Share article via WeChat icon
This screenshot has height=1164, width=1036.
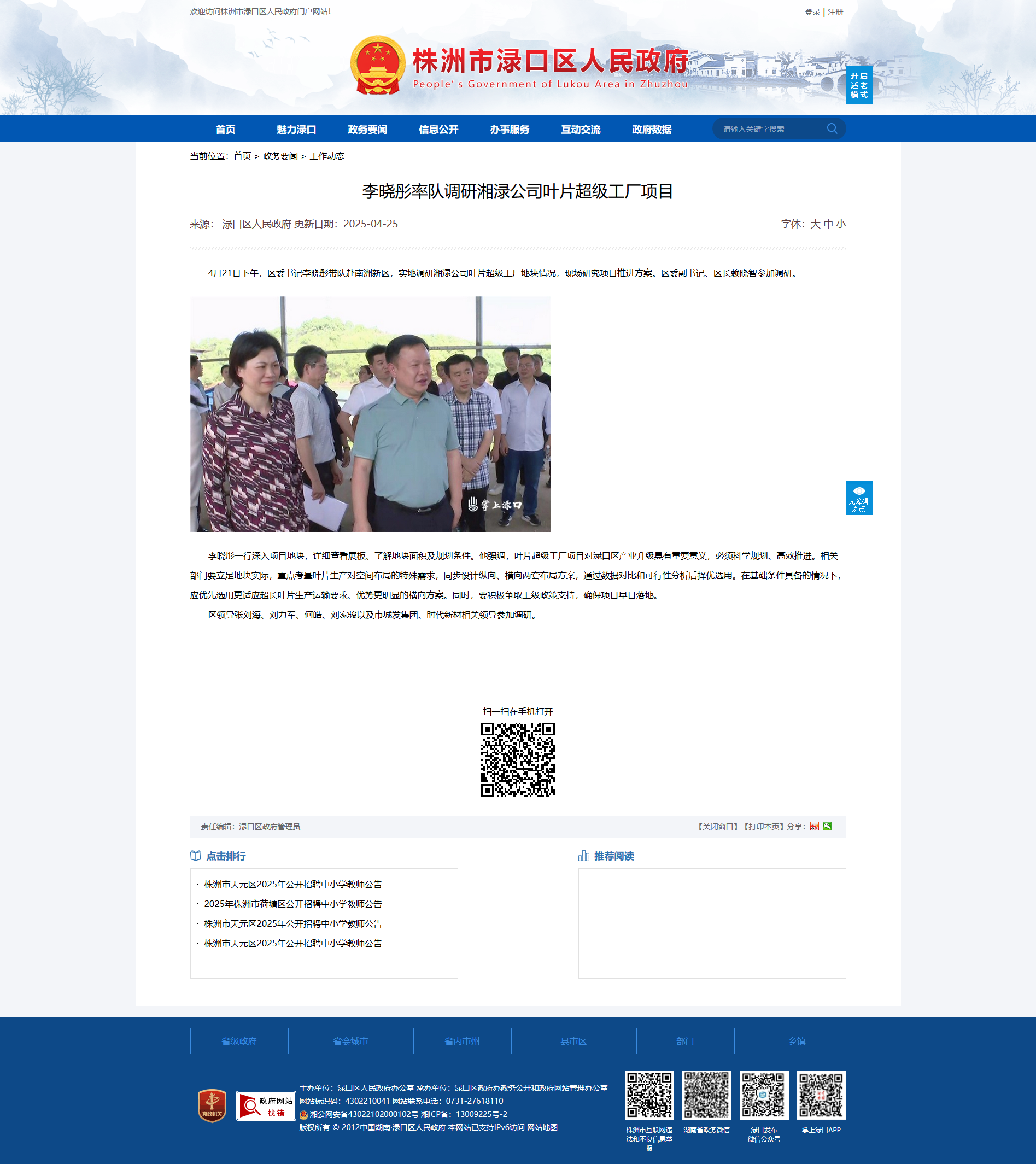(827, 826)
